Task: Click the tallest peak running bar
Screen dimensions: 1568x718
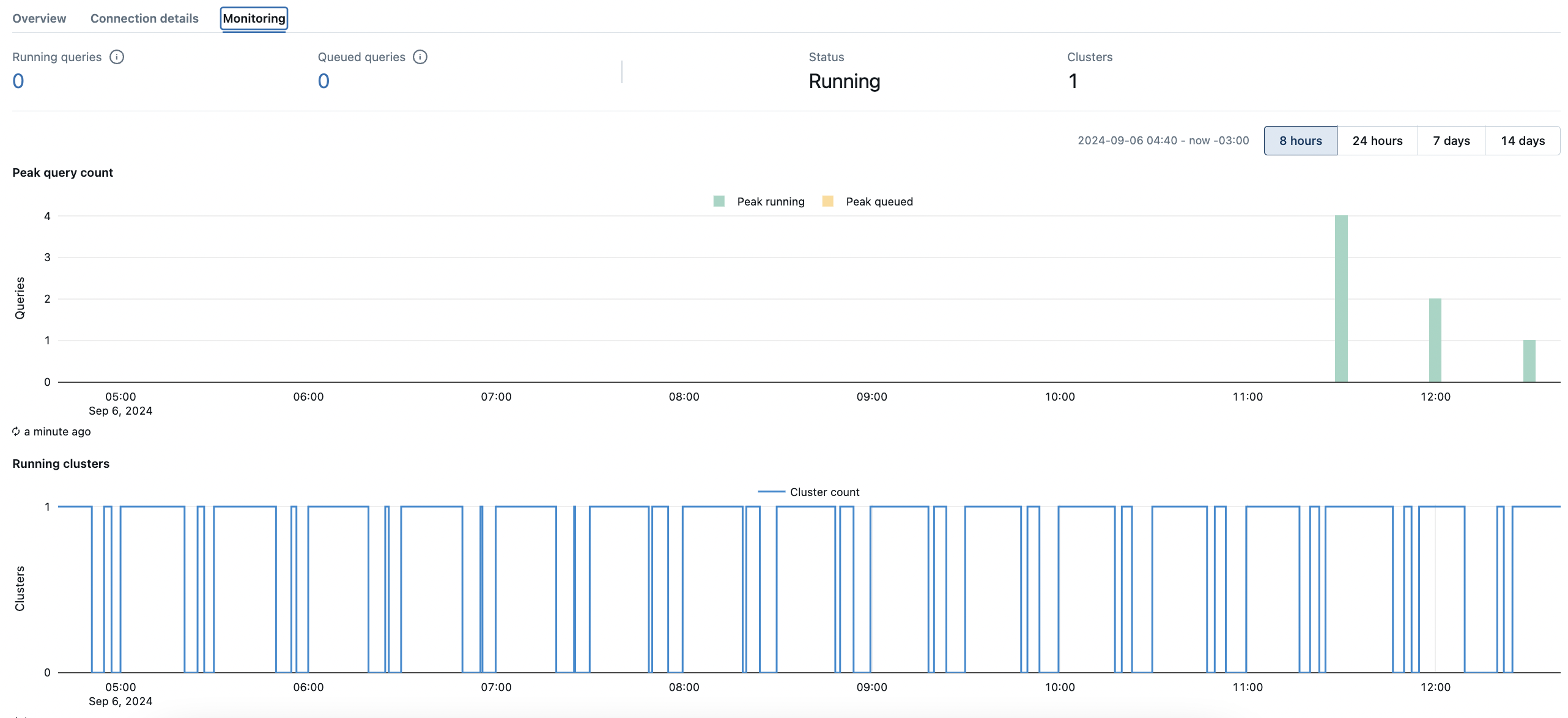Action: click(x=1341, y=300)
